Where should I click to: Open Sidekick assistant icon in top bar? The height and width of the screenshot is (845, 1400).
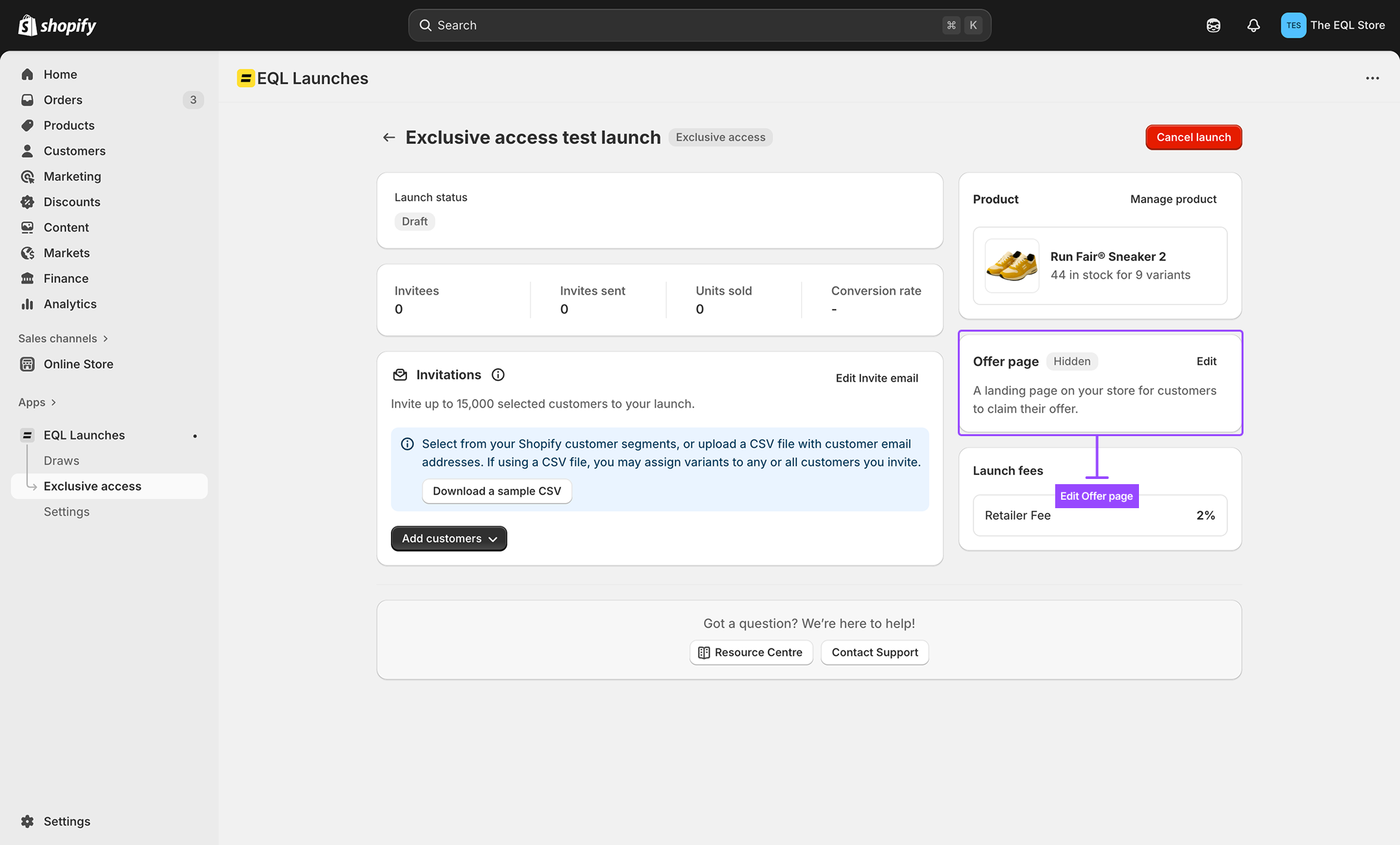point(1214,25)
